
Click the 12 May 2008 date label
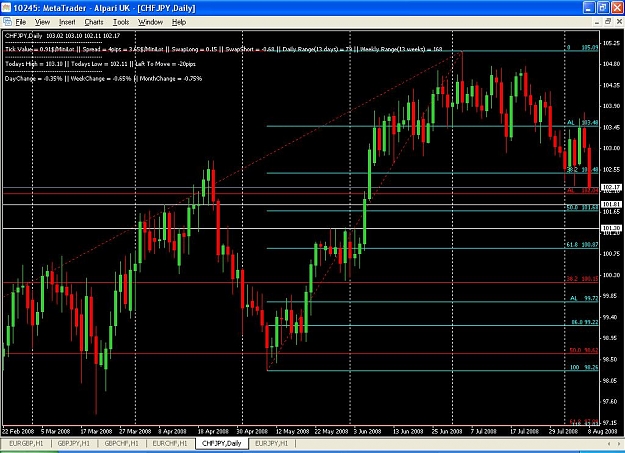point(292,431)
